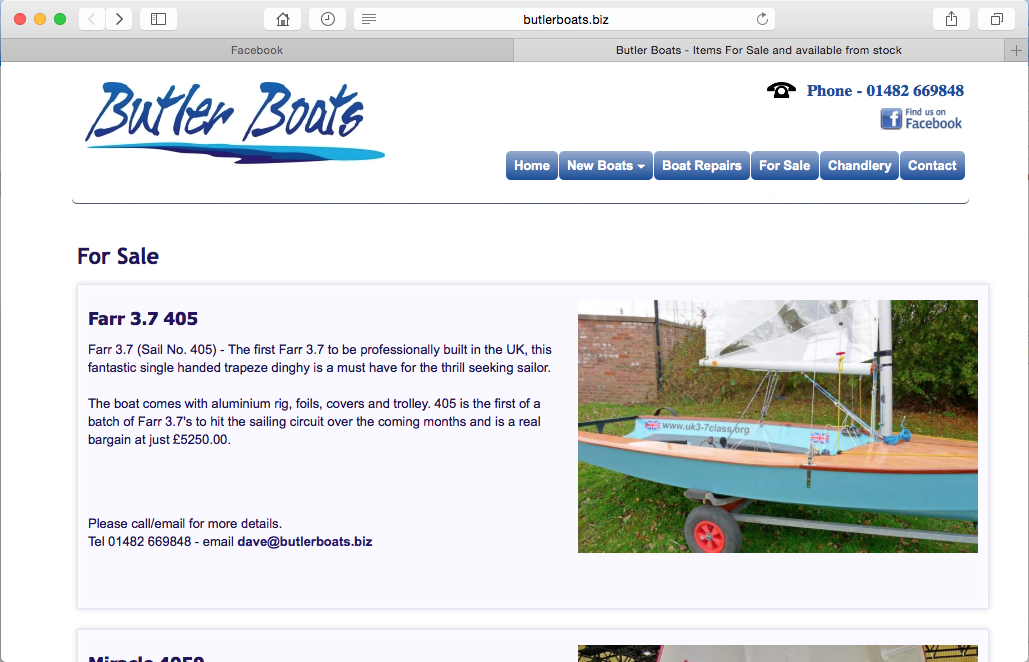Screen dimensions: 1029x662
Task: Show all tabs overview icon
Action: [996, 19]
